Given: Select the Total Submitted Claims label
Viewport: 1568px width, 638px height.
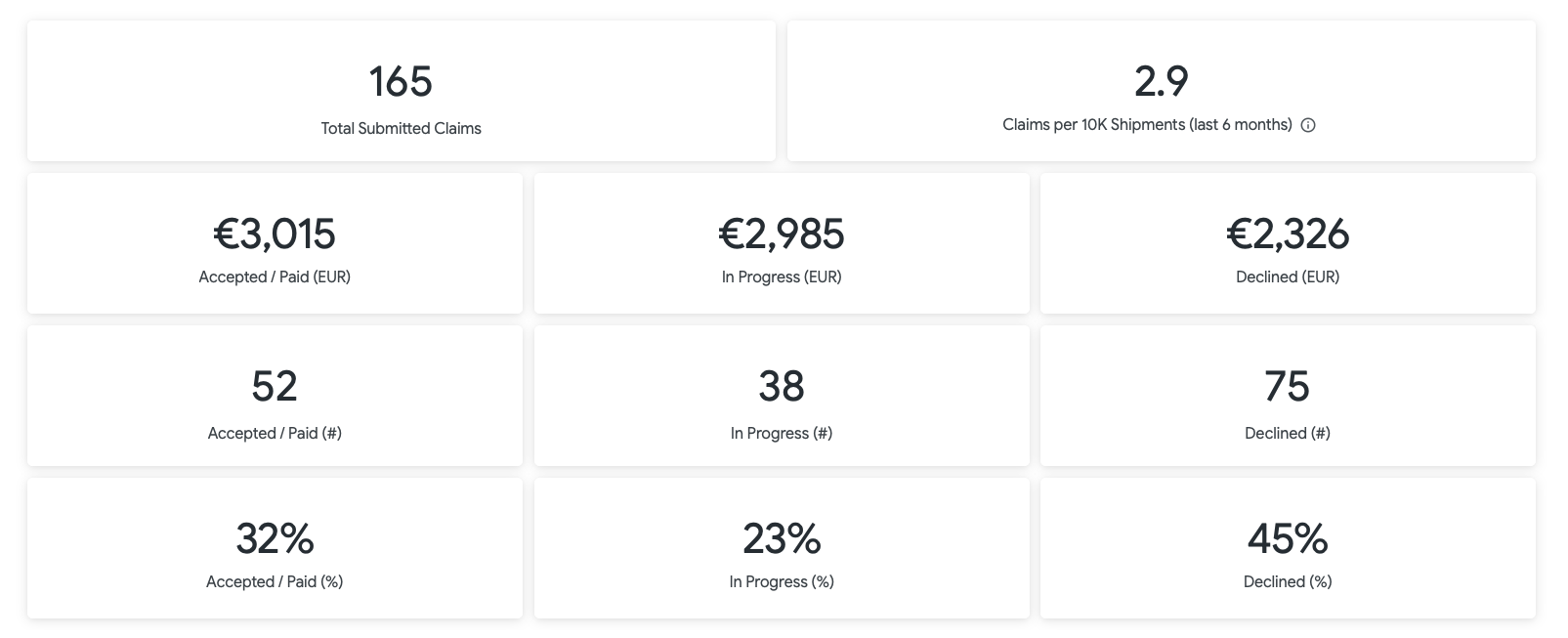Looking at the screenshot, I should [x=401, y=128].
